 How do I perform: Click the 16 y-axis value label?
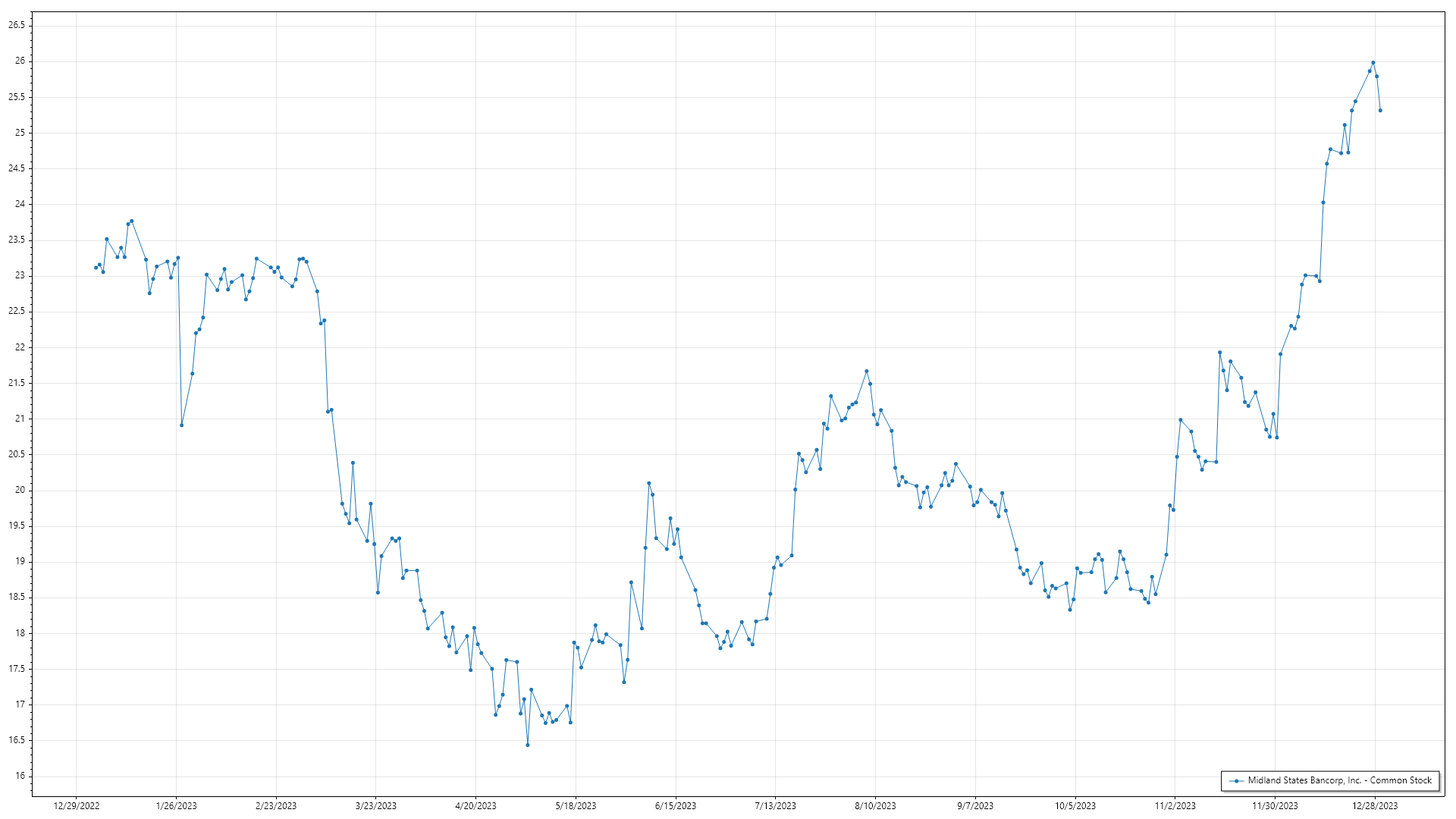pos(20,776)
